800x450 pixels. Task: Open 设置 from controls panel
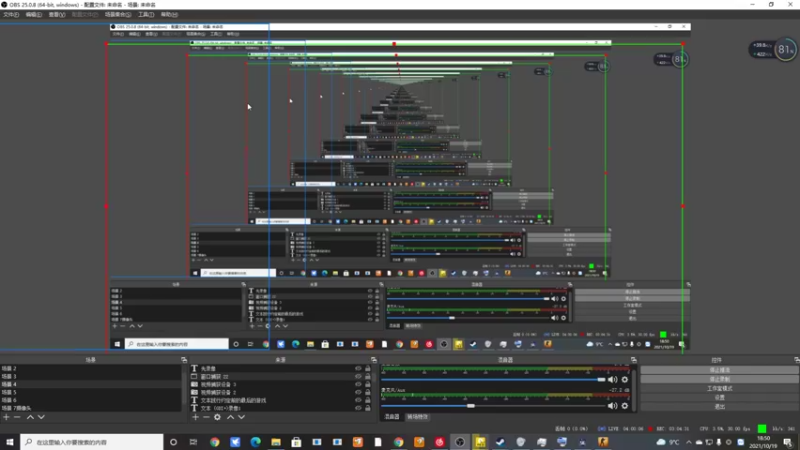pyautogui.click(x=719, y=397)
